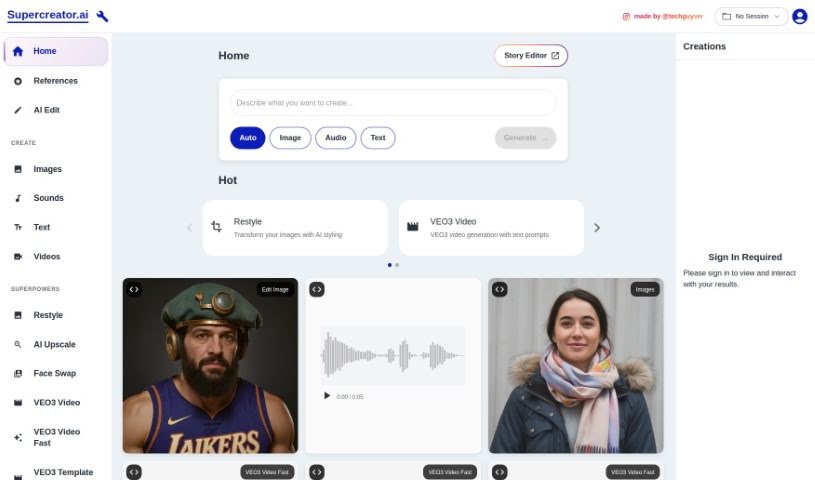Switch to the second carousel page dot

coord(397,265)
